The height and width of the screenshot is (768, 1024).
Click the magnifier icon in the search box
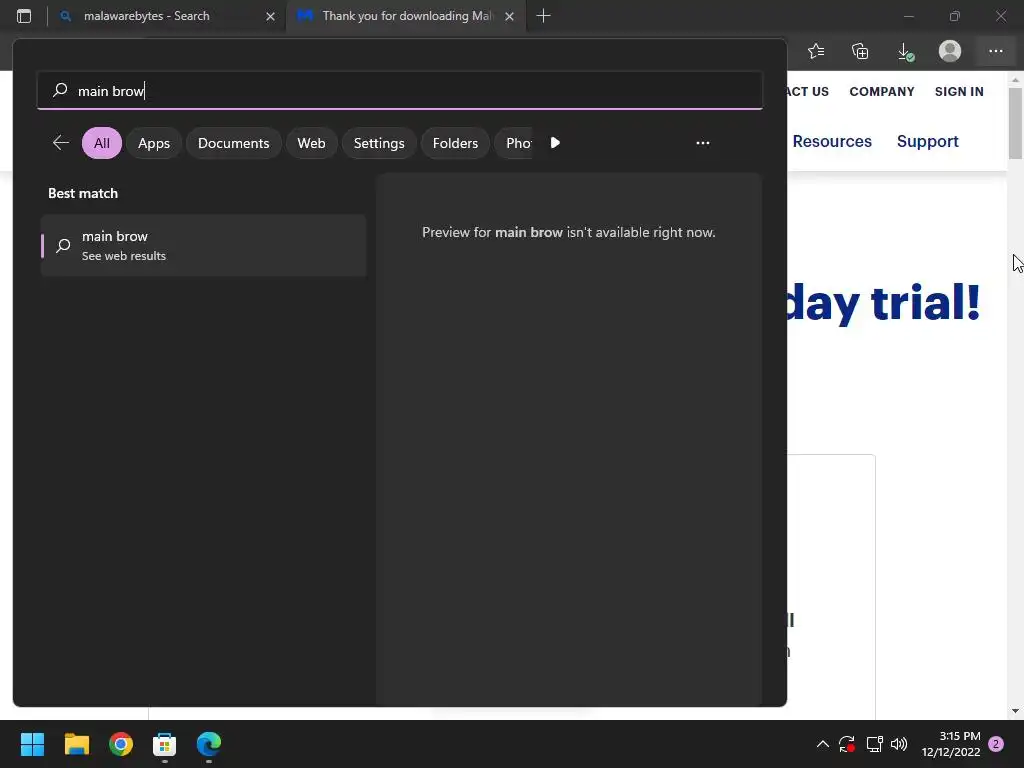[x=60, y=90]
